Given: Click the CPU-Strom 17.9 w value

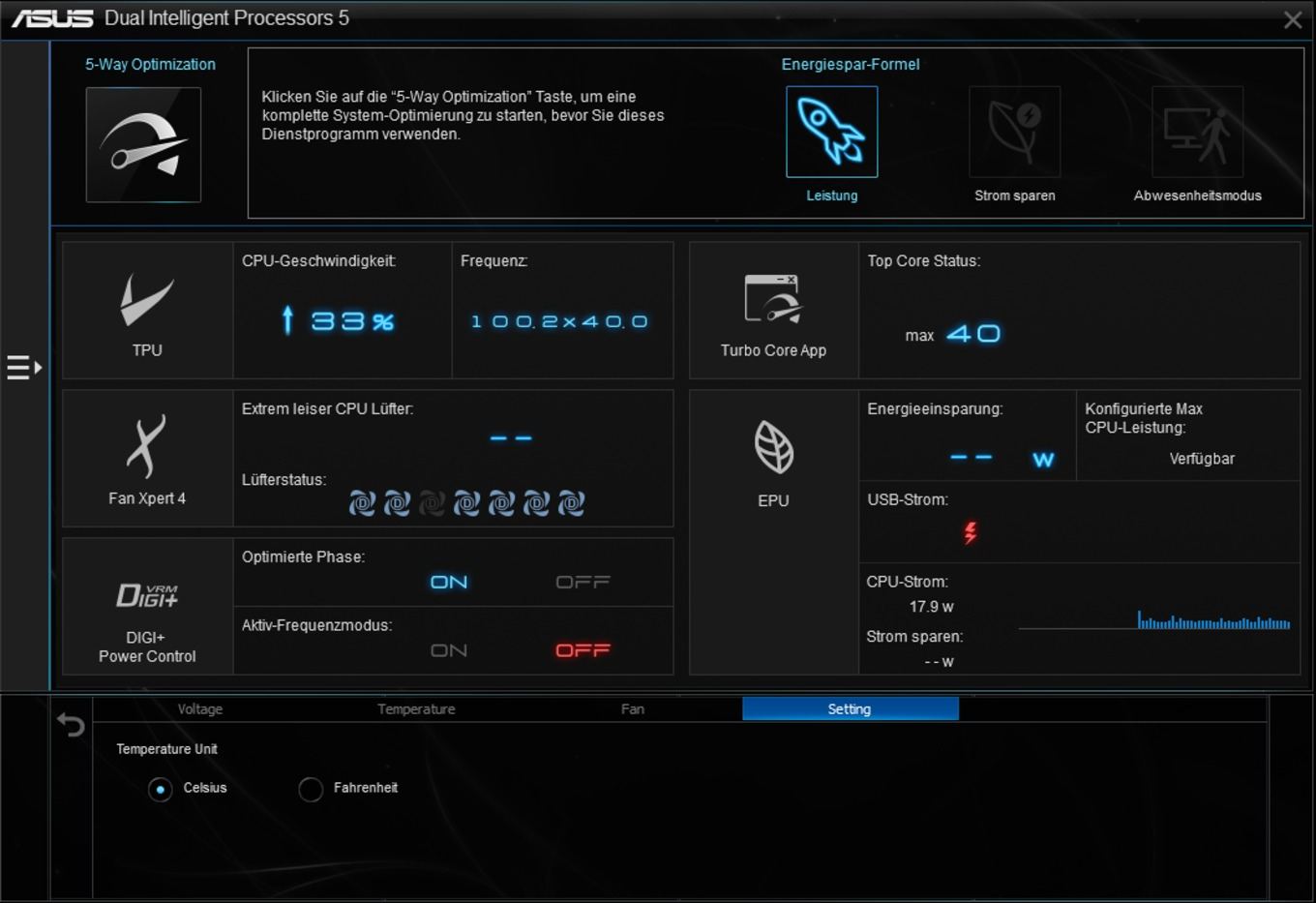Looking at the screenshot, I should click(x=931, y=607).
